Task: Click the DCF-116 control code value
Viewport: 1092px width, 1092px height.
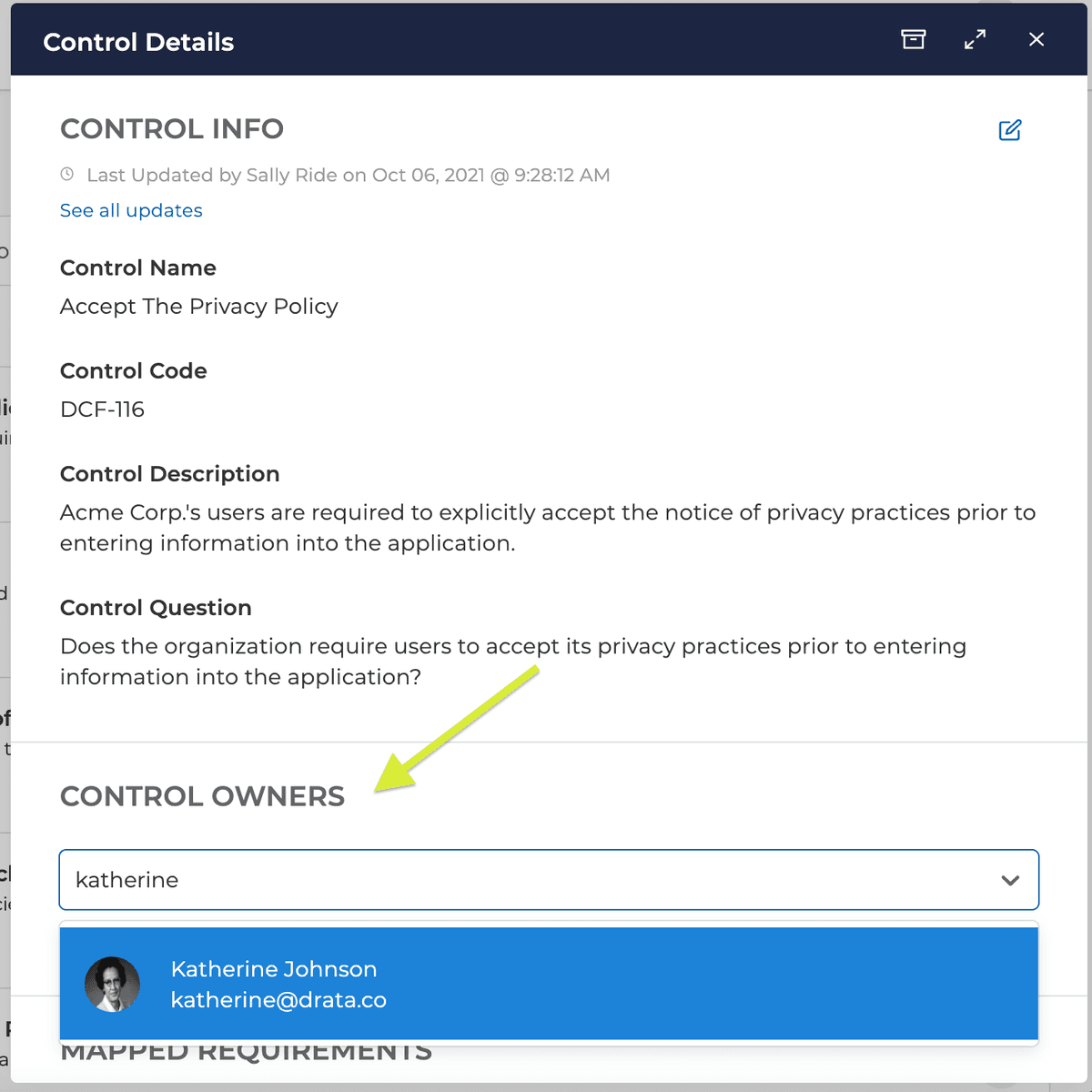Action: pyautogui.click(x=102, y=409)
